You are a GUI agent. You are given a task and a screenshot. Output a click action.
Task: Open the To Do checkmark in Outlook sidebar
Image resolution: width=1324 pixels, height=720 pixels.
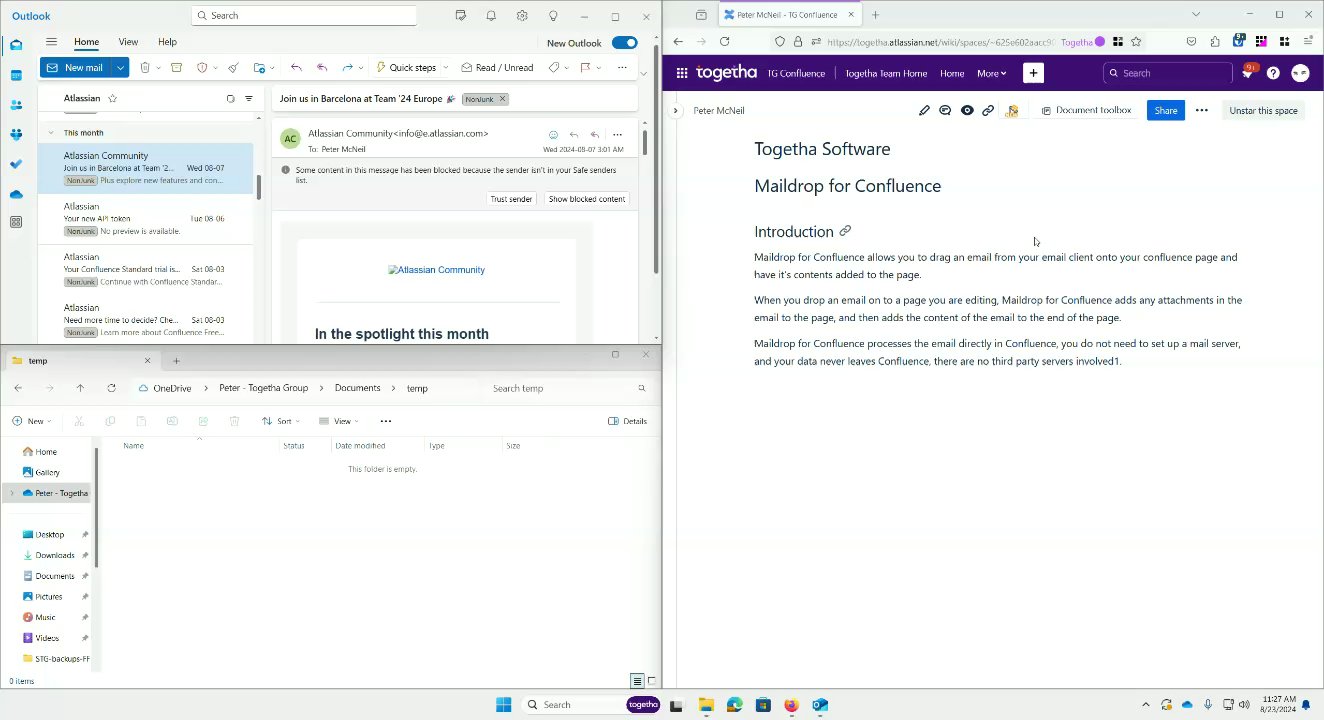[x=16, y=164]
